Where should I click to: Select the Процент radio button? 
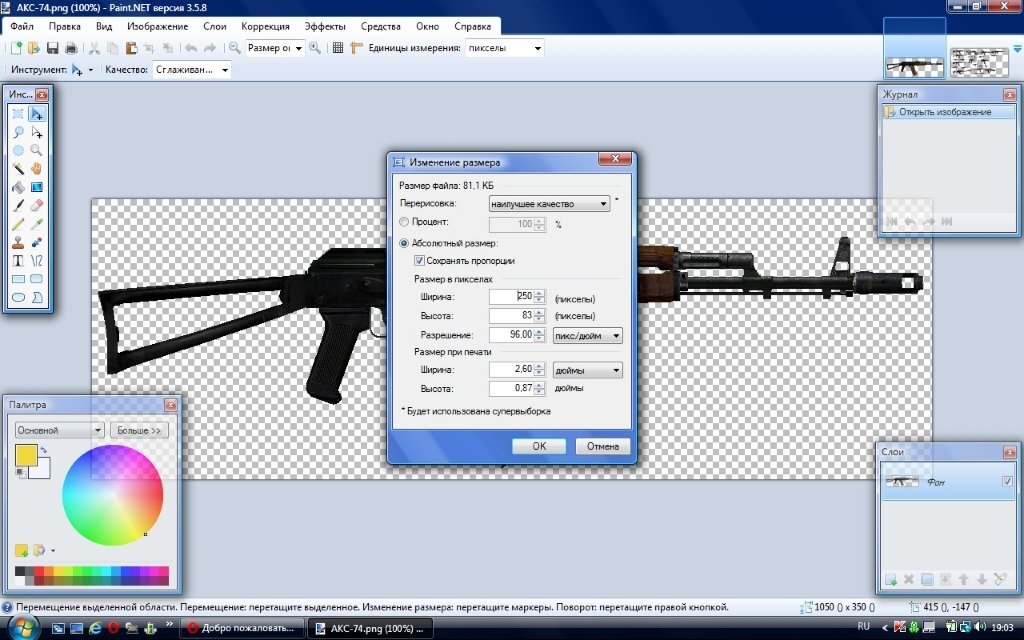pyautogui.click(x=404, y=222)
